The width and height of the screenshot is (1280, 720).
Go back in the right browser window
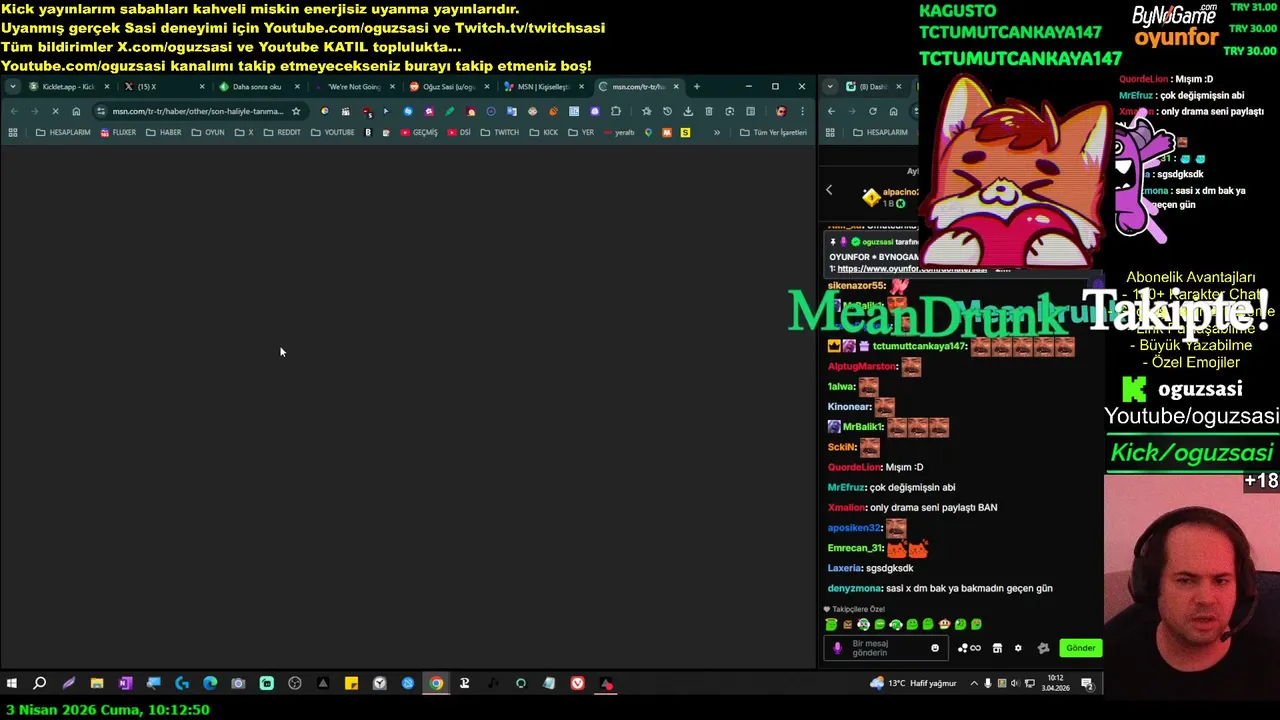click(x=831, y=111)
